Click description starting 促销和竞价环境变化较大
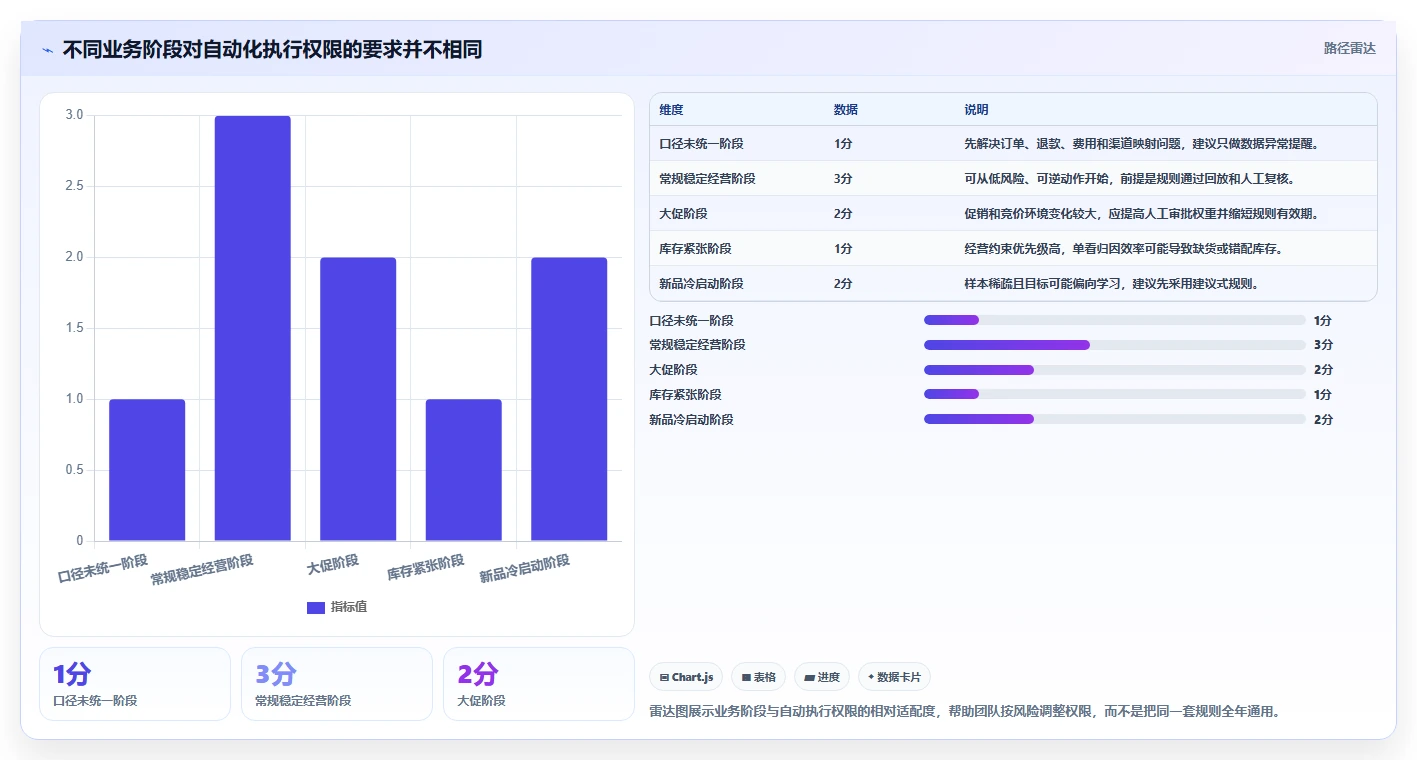This screenshot has height=760, width=1417. tap(1142, 214)
